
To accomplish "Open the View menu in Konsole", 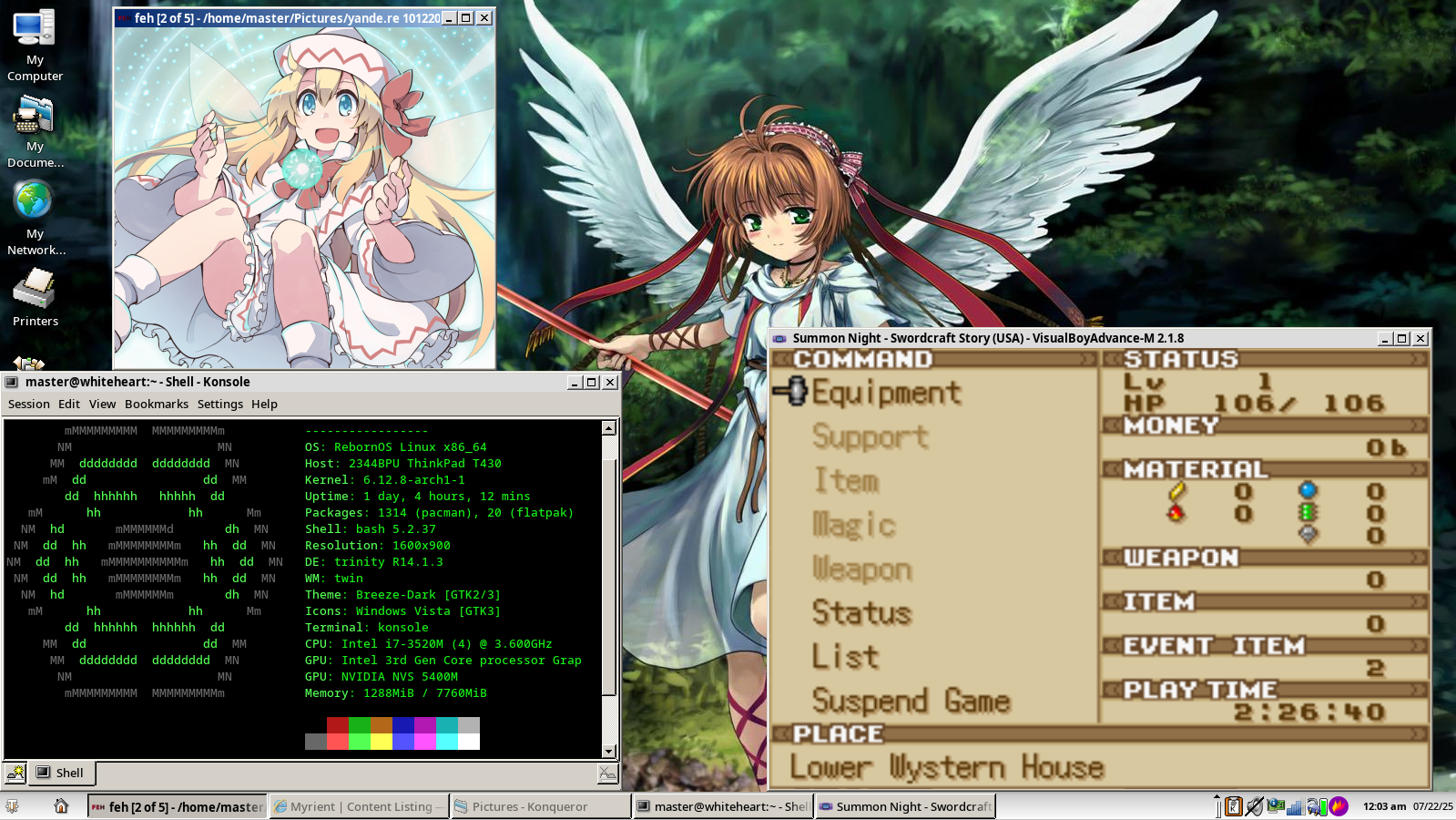I will pyautogui.click(x=102, y=404).
